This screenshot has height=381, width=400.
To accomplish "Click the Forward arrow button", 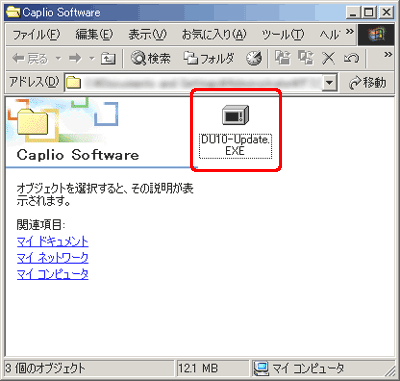I will coord(75,59).
